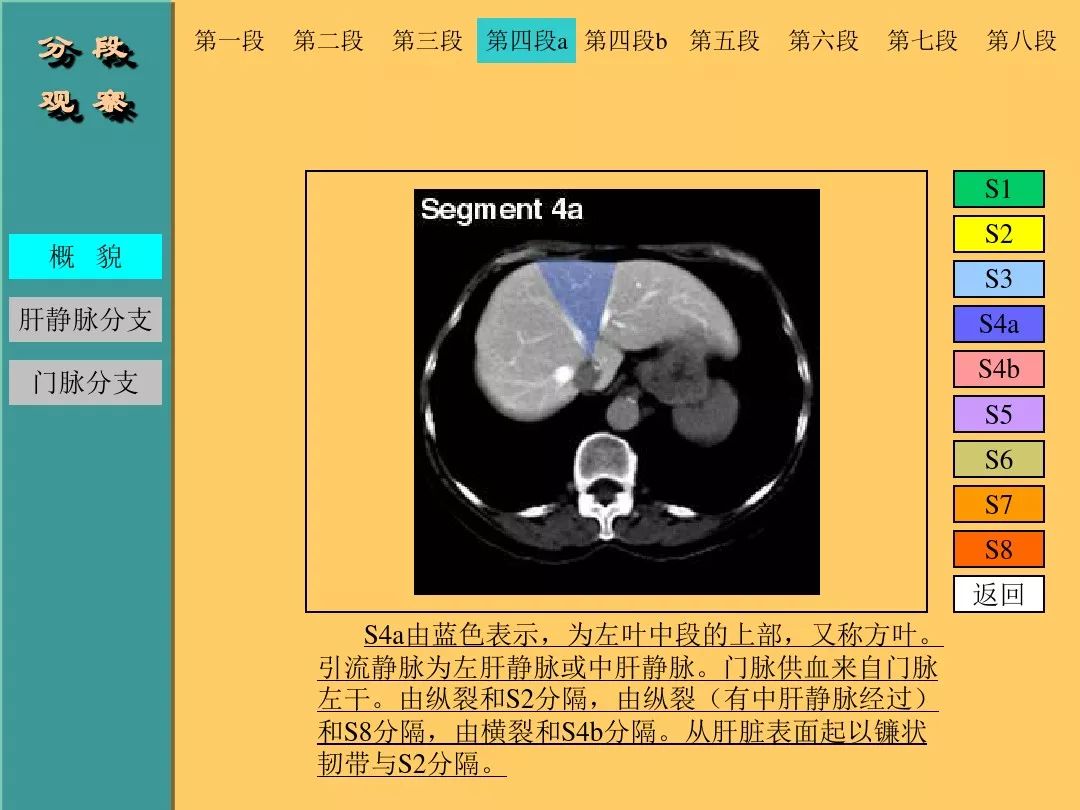Click the 概貌 overview button
The width and height of the screenshot is (1080, 810).
tap(85, 257)
